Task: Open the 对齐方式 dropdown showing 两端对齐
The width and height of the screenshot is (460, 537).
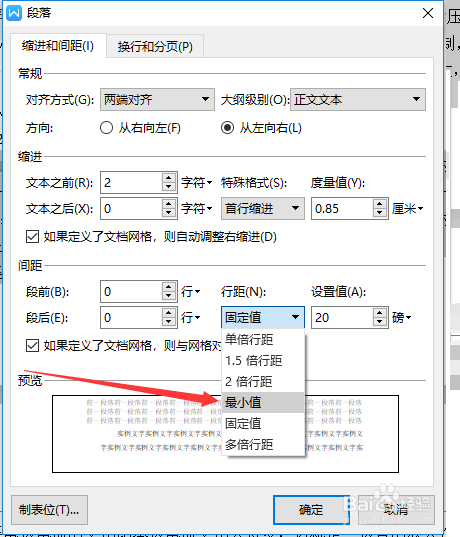Action: click(x=157, y=100)
